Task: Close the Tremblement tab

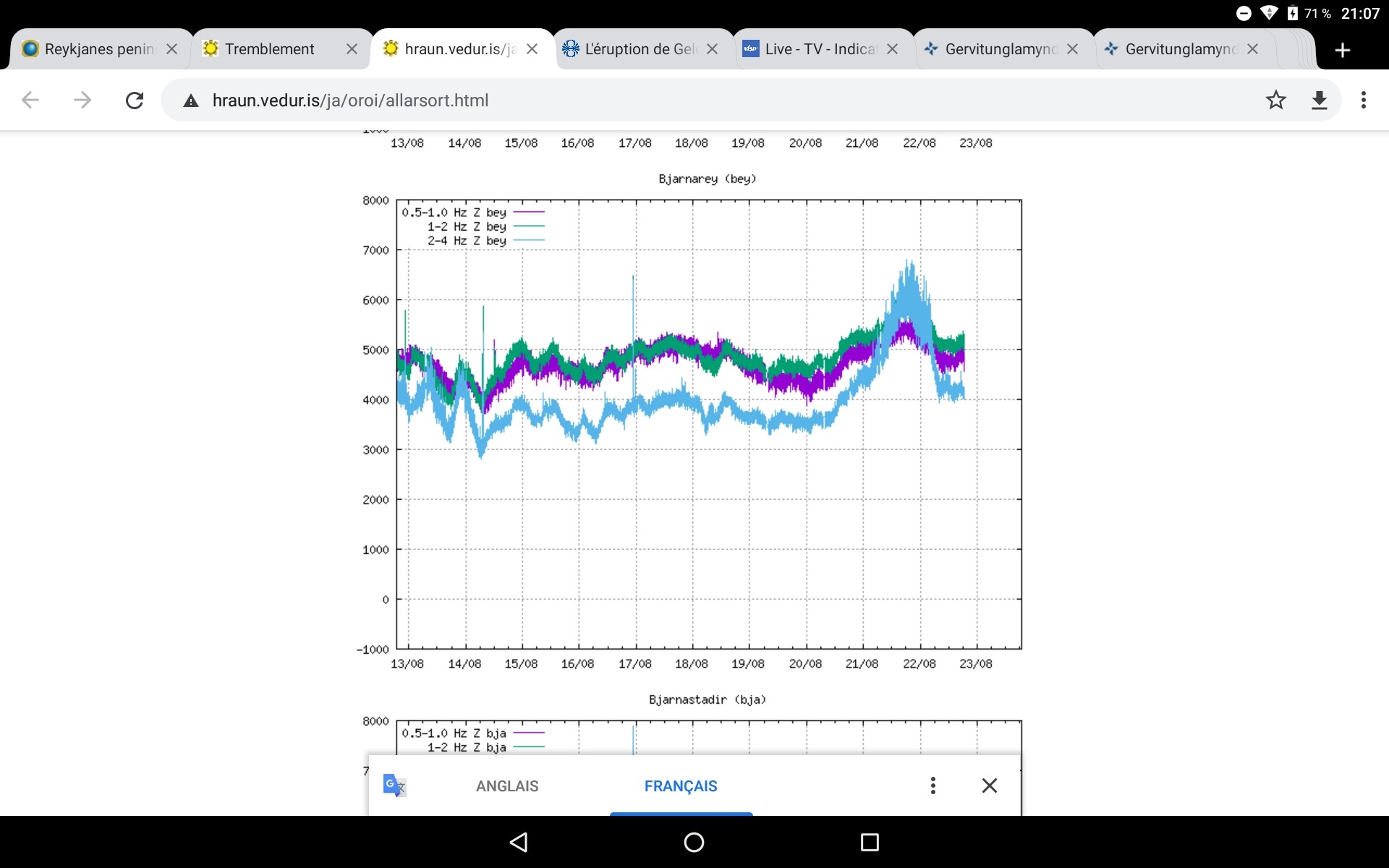Action: pos(352,49)
